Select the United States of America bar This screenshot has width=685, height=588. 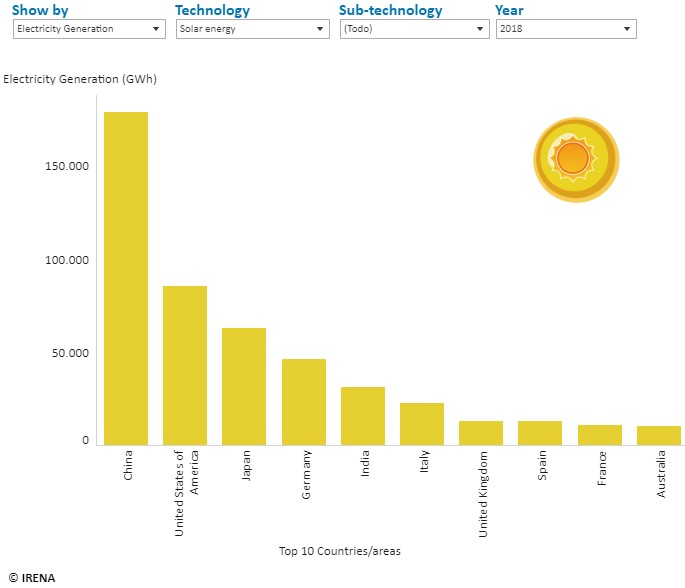pyautogui.click(x=185, y=366)
